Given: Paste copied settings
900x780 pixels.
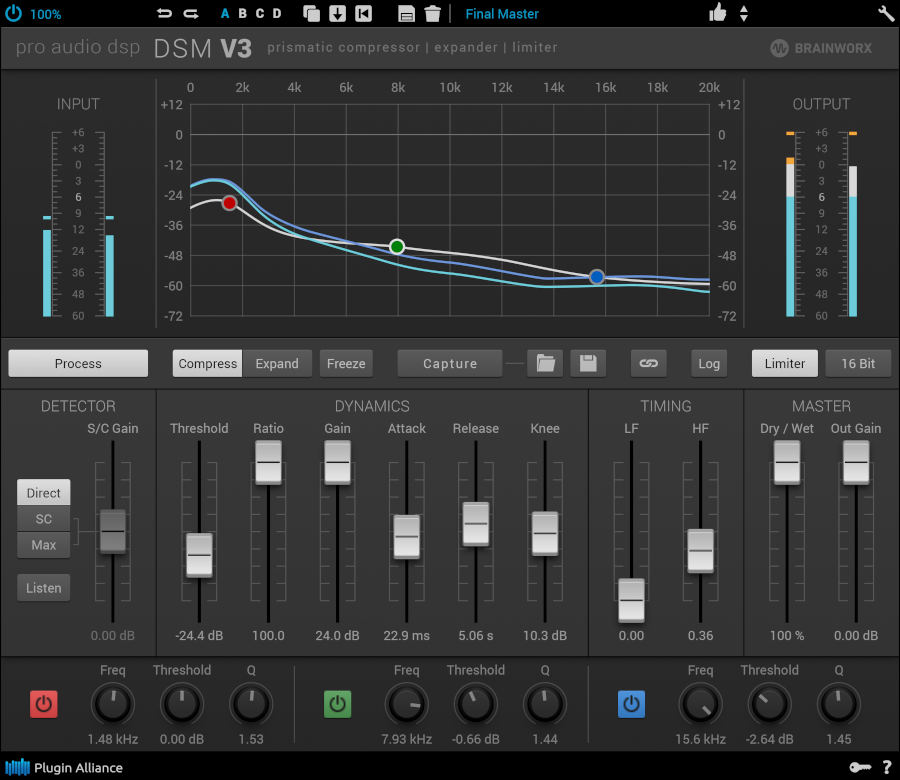Looking at the screenshot, I should pyautogui.click(x=338, y=13).
